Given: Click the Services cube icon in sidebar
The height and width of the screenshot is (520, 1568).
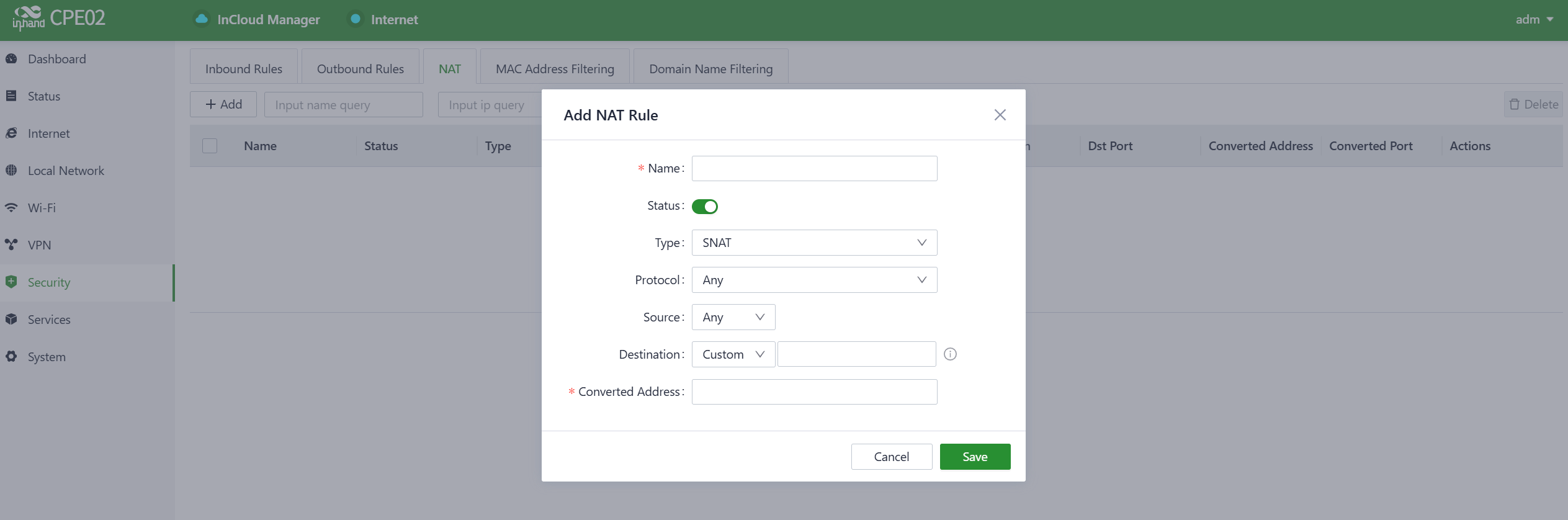Looking at the screenshot, I should point(11,319).
